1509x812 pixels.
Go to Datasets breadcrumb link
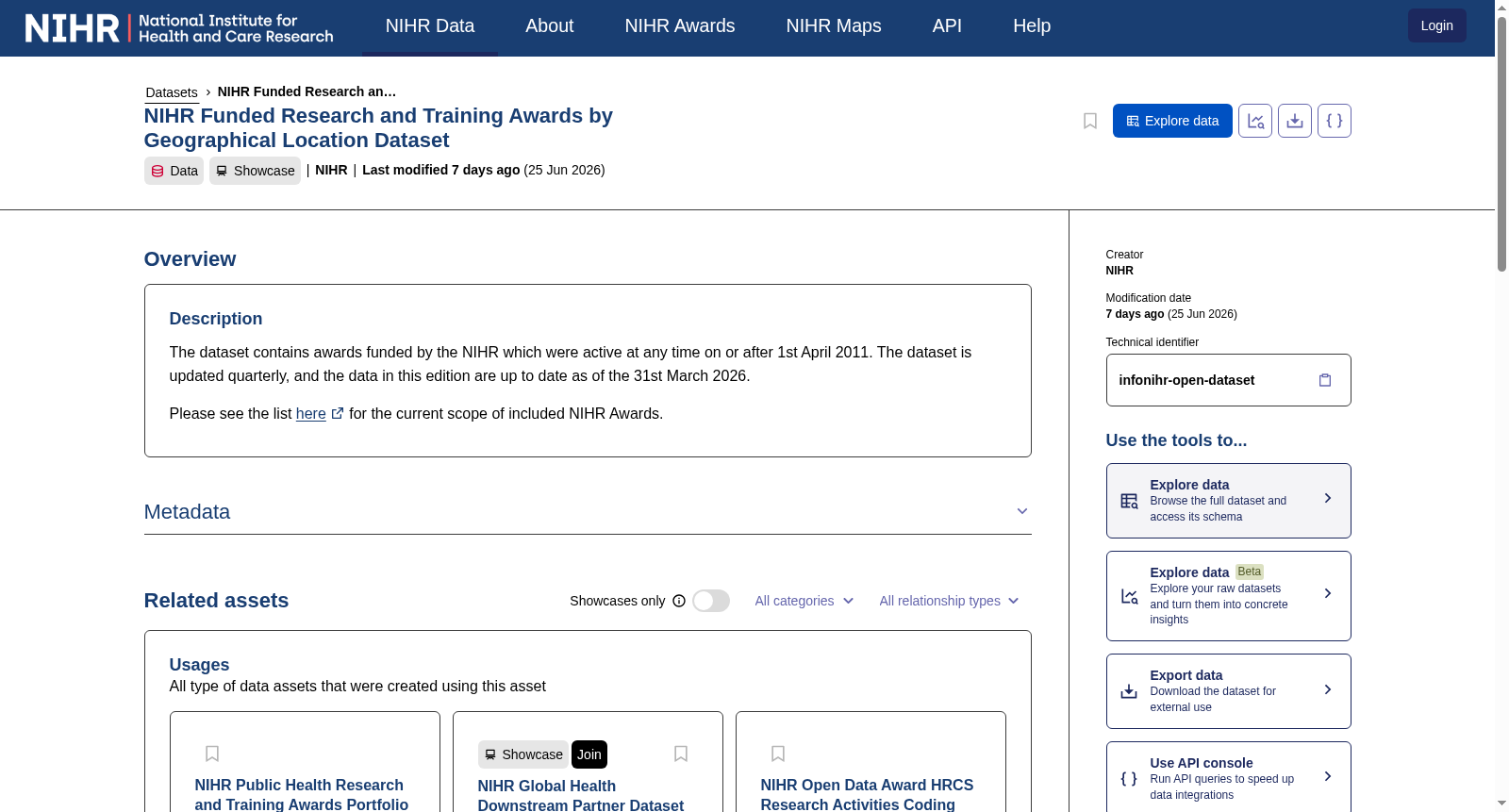pos(172,92)
